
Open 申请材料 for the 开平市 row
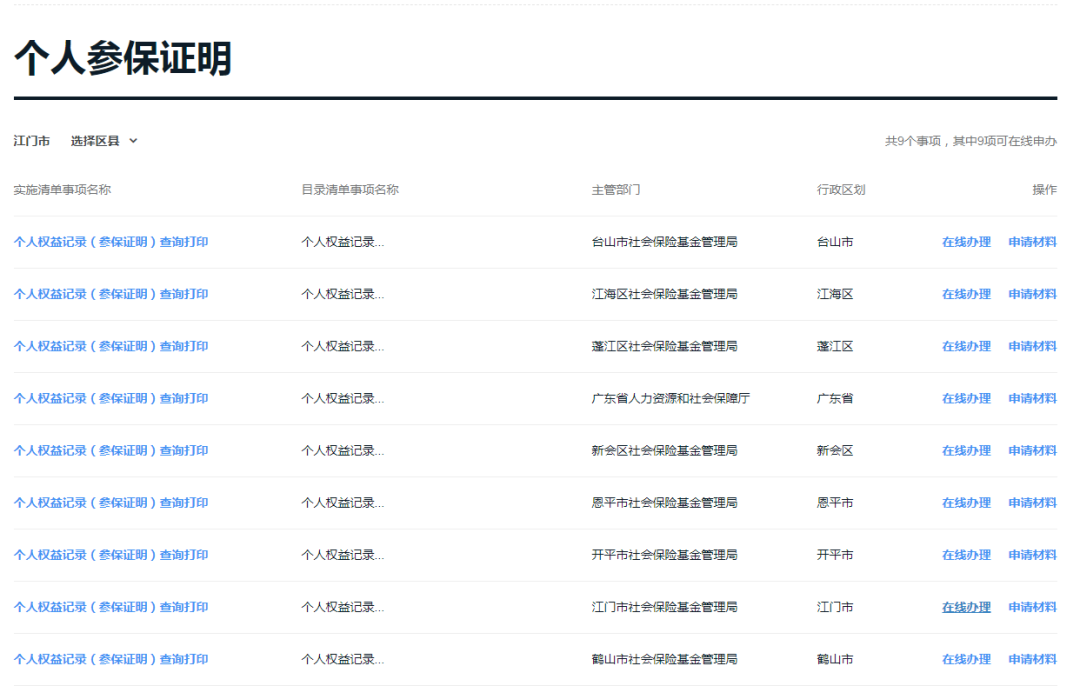(1031, 554)
